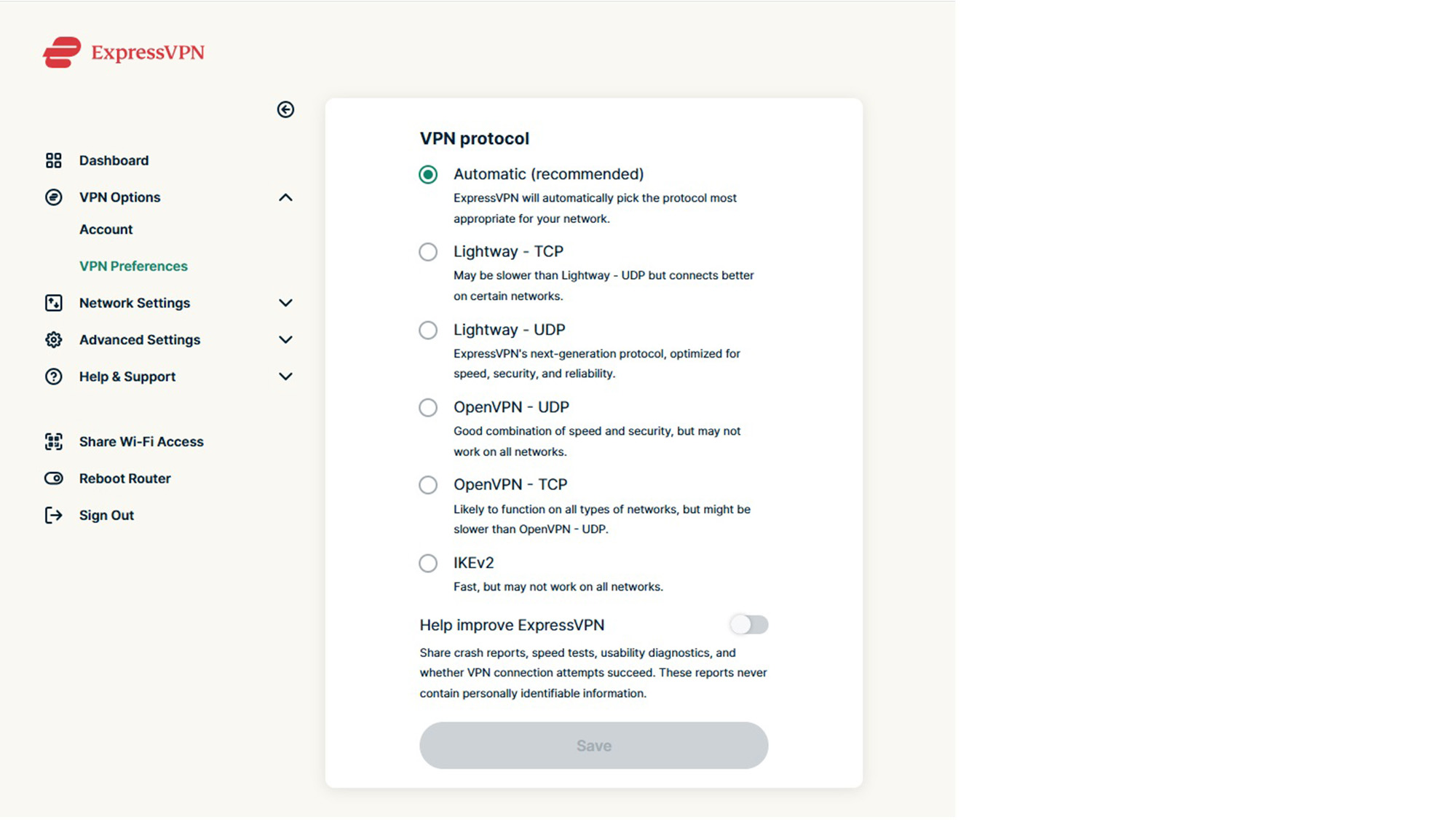The width and height of the screenshot is (1456, 820).
Task: Collapse sidebar with back arrow icon
Action: coord(285,109)
